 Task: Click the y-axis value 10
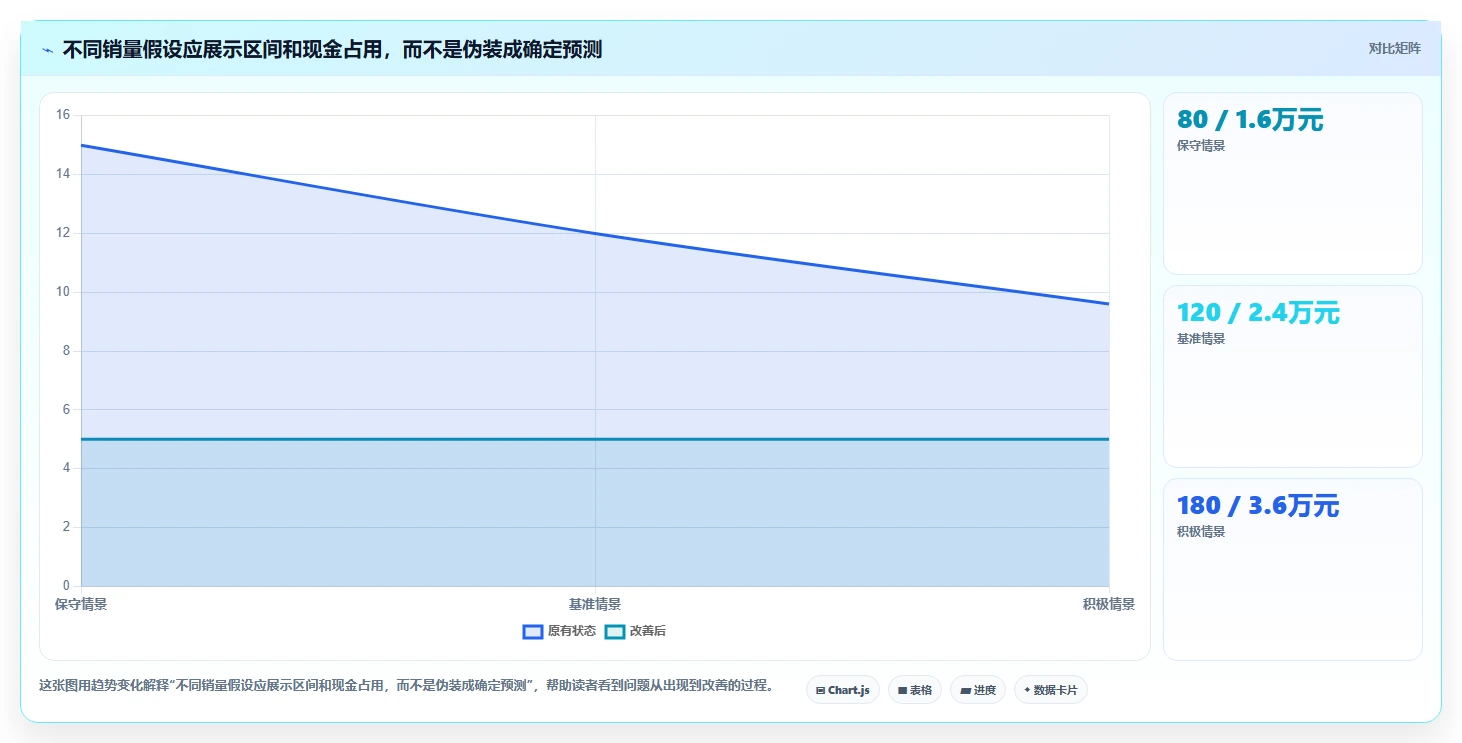[x=63, y=292]
